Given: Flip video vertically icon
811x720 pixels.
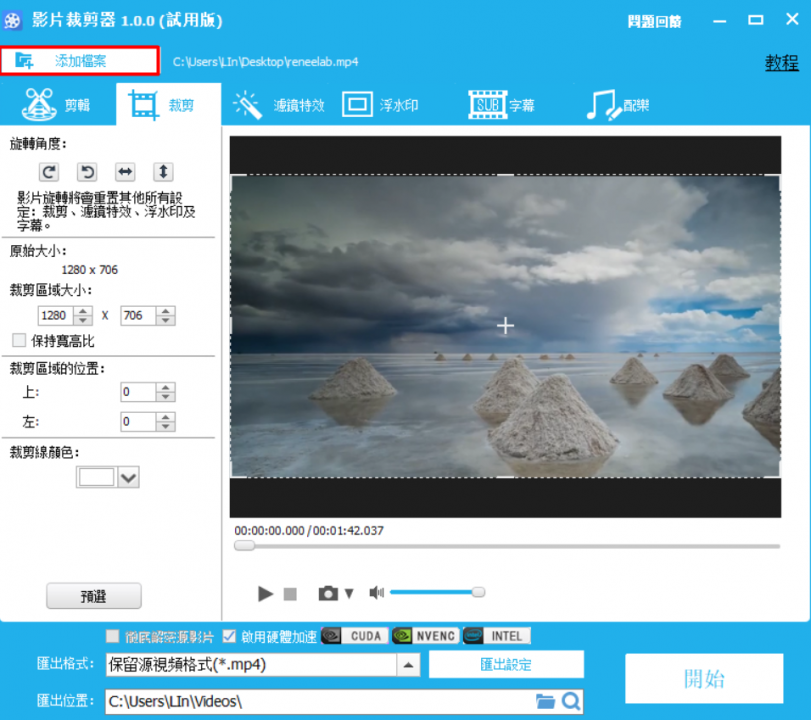Looking at the screenshot, I should point(163,172).
